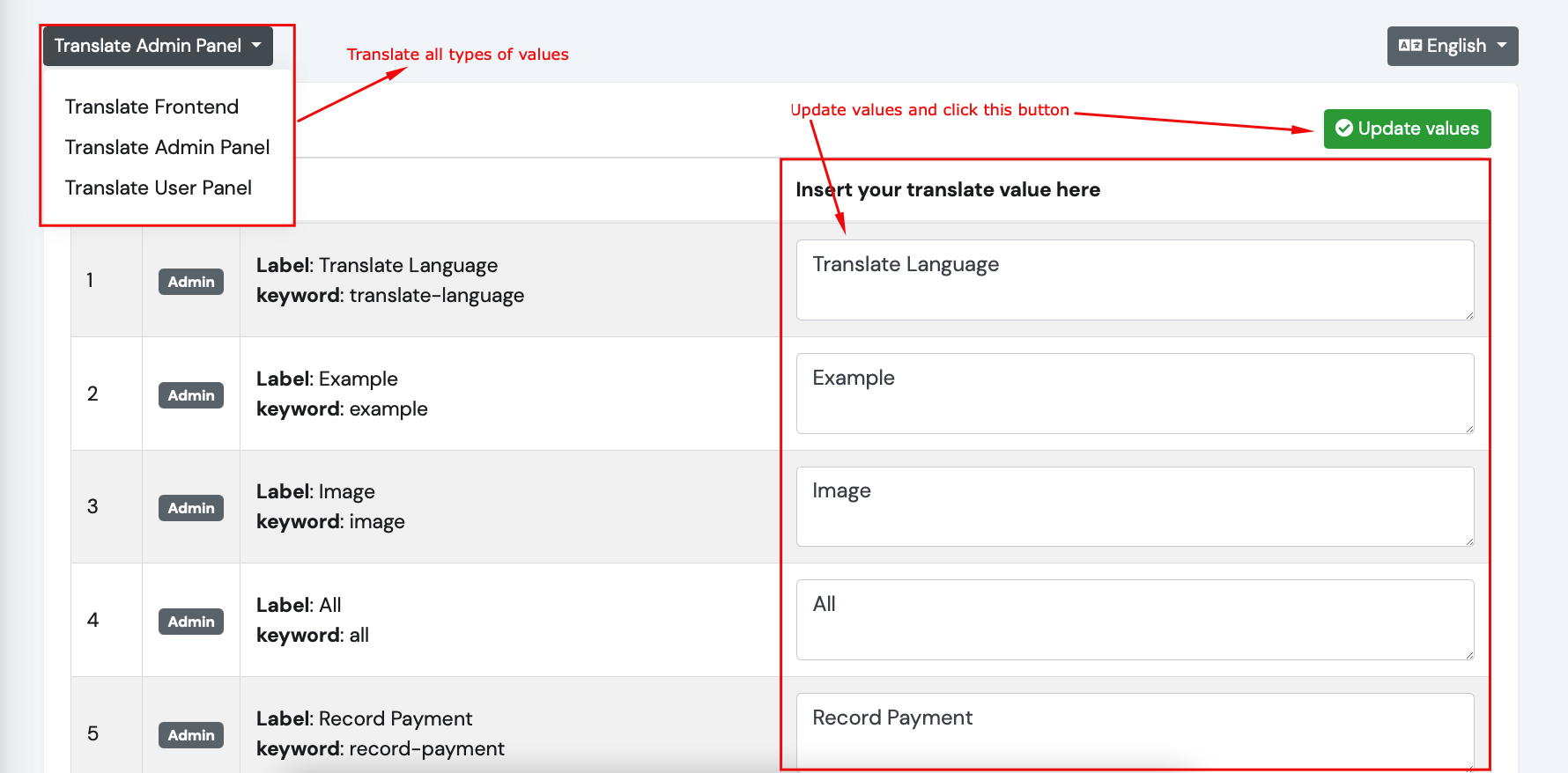This screenshot has height=773, width=1568.
Task: Click the Admin badge in row 5
Action: click(191, 735)
